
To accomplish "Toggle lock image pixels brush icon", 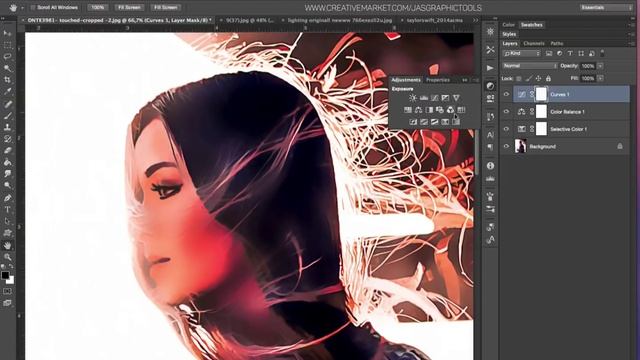I will coord(529,78).
